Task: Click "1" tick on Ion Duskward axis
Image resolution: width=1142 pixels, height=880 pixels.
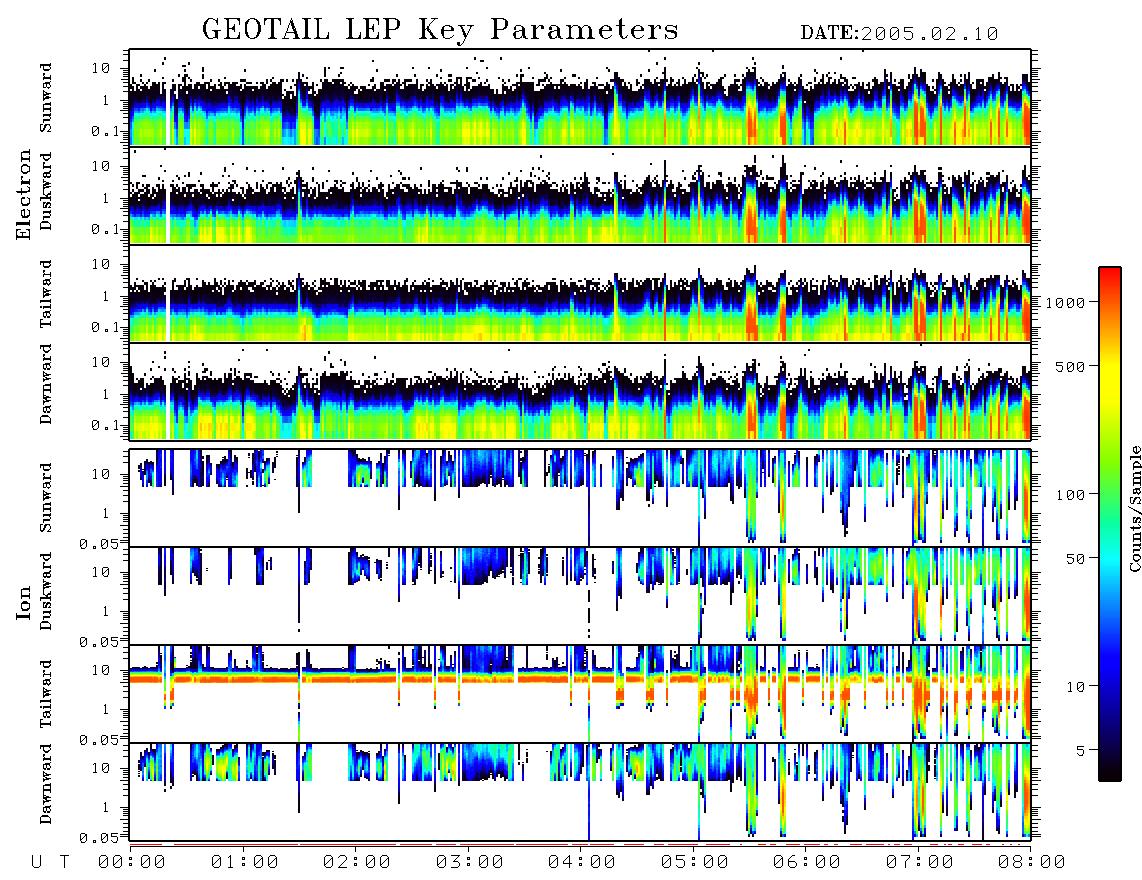Action: [105, 611]
